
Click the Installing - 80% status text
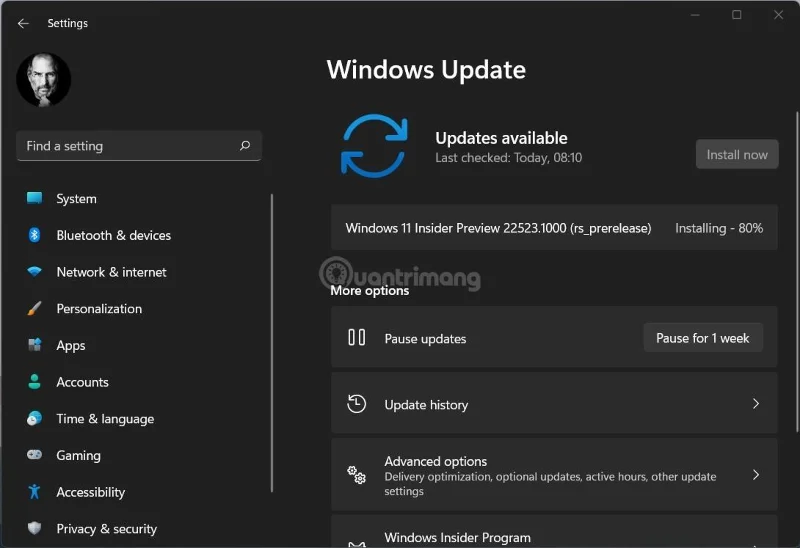click(x=719, y=228)
